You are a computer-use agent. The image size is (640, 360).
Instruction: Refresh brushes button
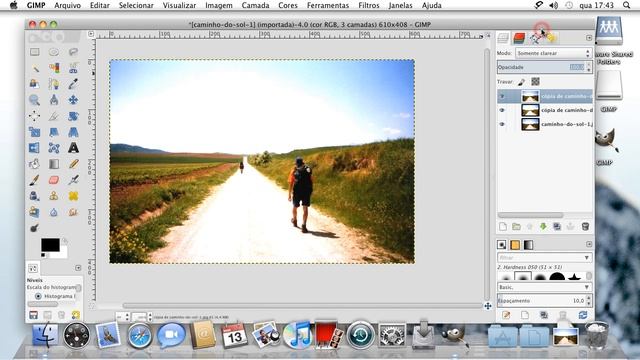[x=583, y=315]
